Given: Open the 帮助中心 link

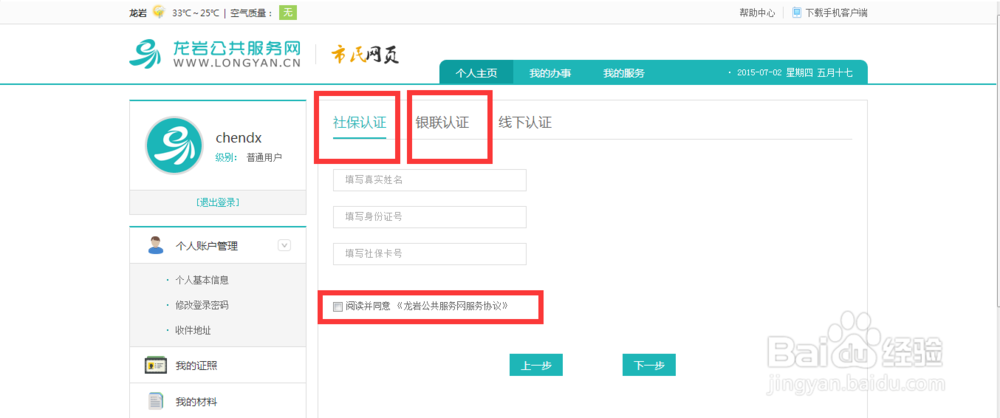Looking at the screenshot, I should (x=757, y=13).
